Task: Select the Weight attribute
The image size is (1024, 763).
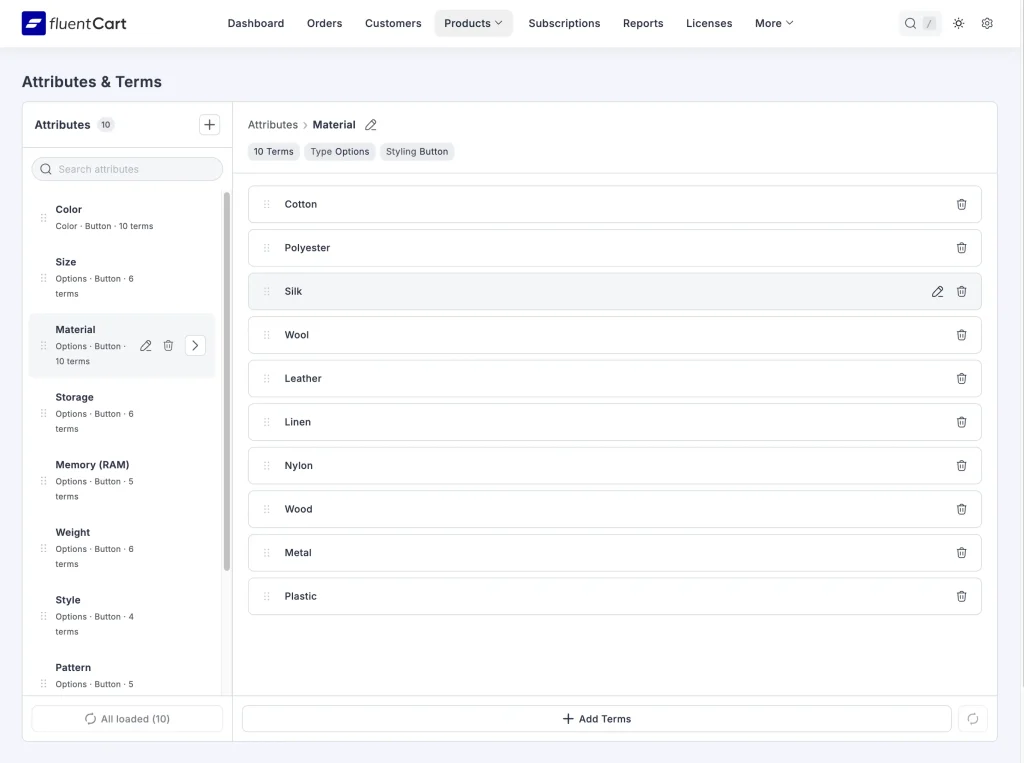Action: (x=122, y=548)
